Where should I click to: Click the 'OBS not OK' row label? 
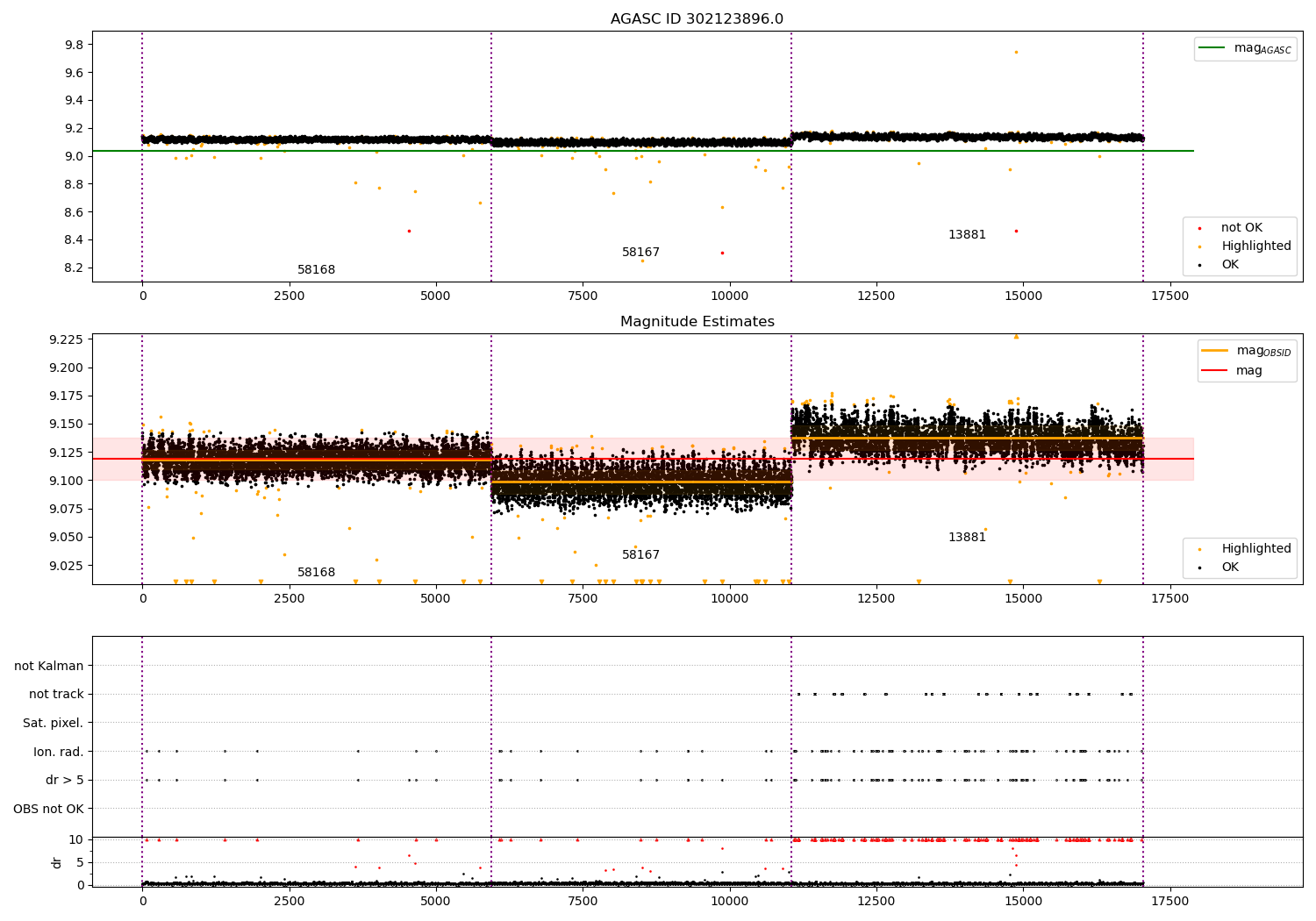tap(48, 809)
